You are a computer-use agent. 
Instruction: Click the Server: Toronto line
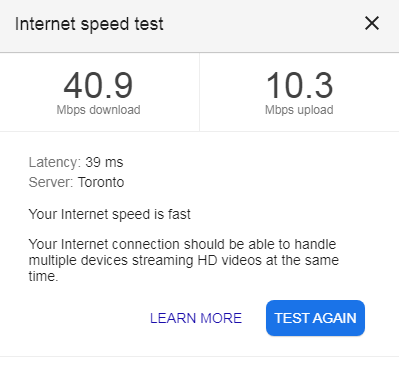point(76,182)
